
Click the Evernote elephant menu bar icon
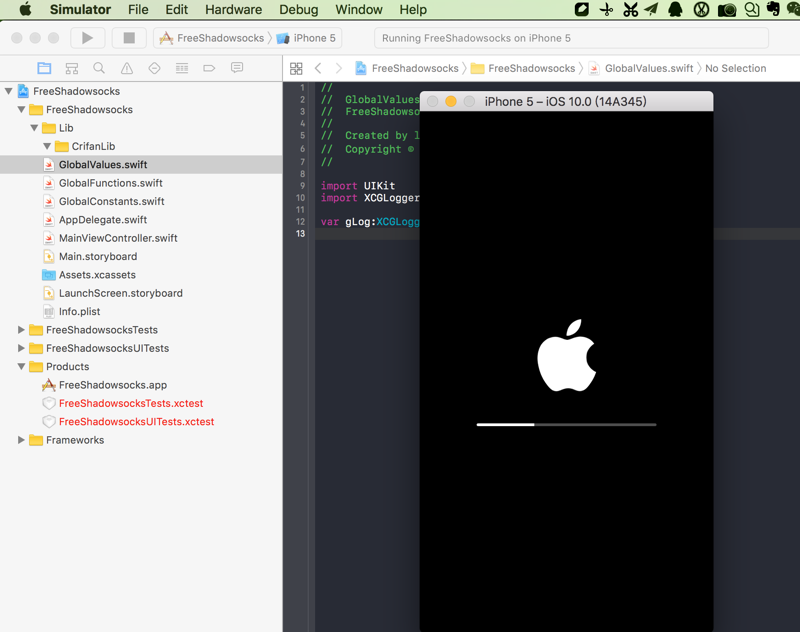pyautogui.click(x=773, y=9)
